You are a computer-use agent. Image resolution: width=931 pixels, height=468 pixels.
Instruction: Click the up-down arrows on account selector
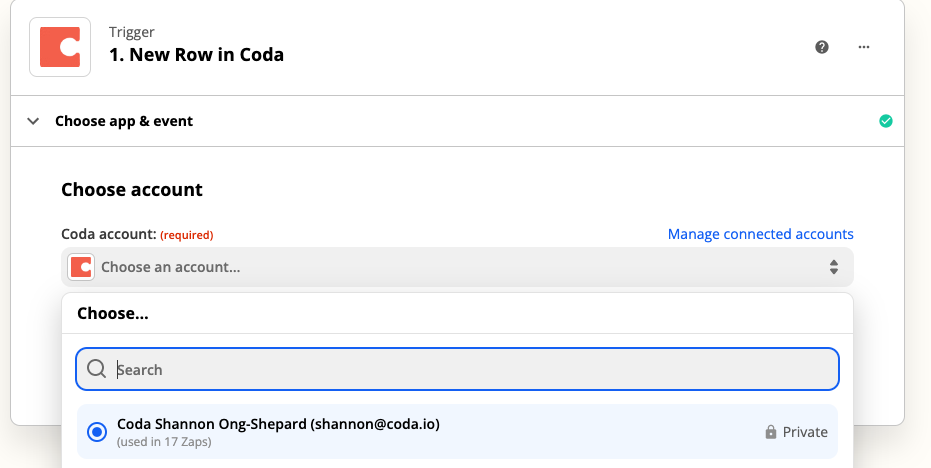pos(834,267)
